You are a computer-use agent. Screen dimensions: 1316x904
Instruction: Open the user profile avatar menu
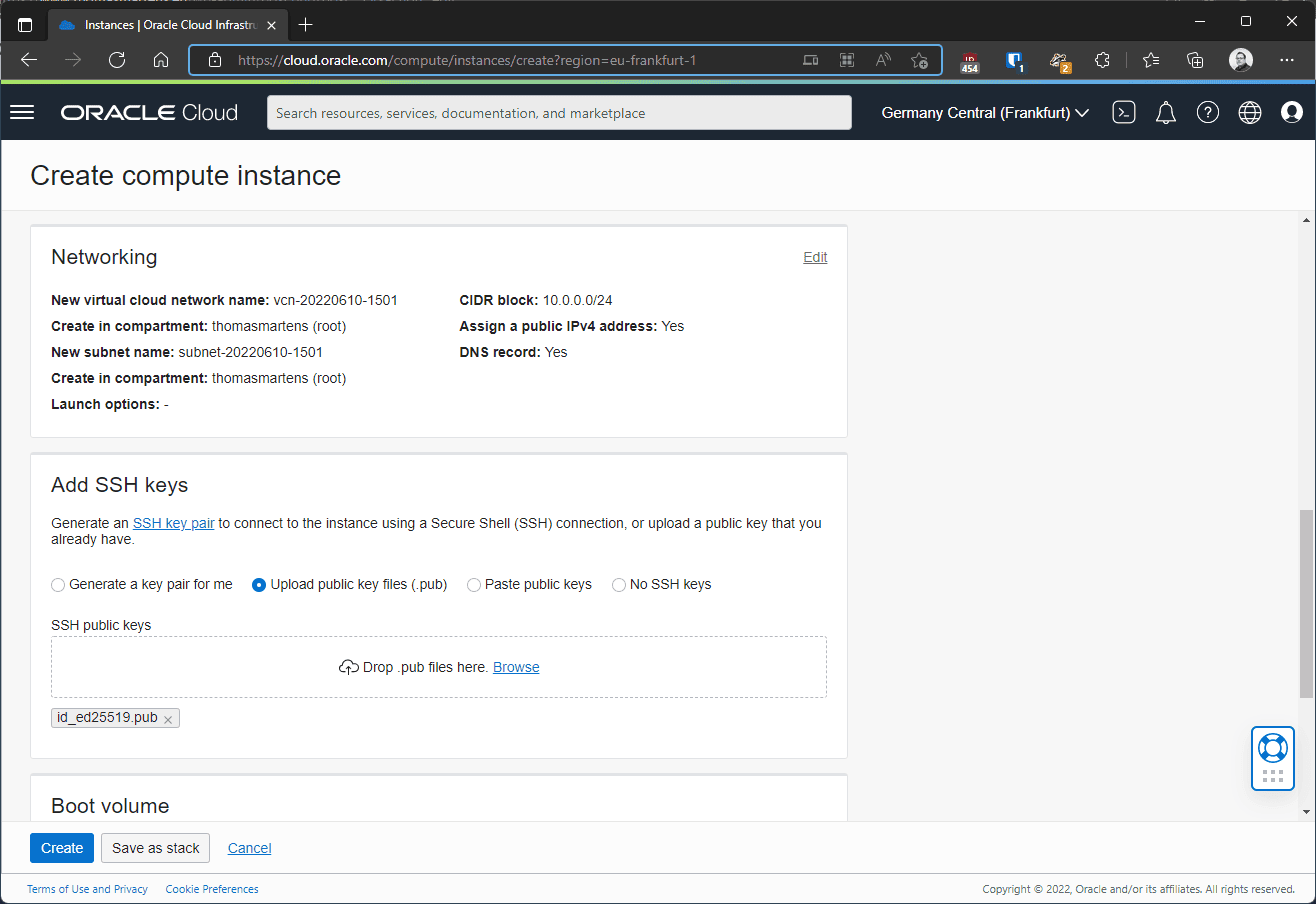click(x=1292, y=113)
